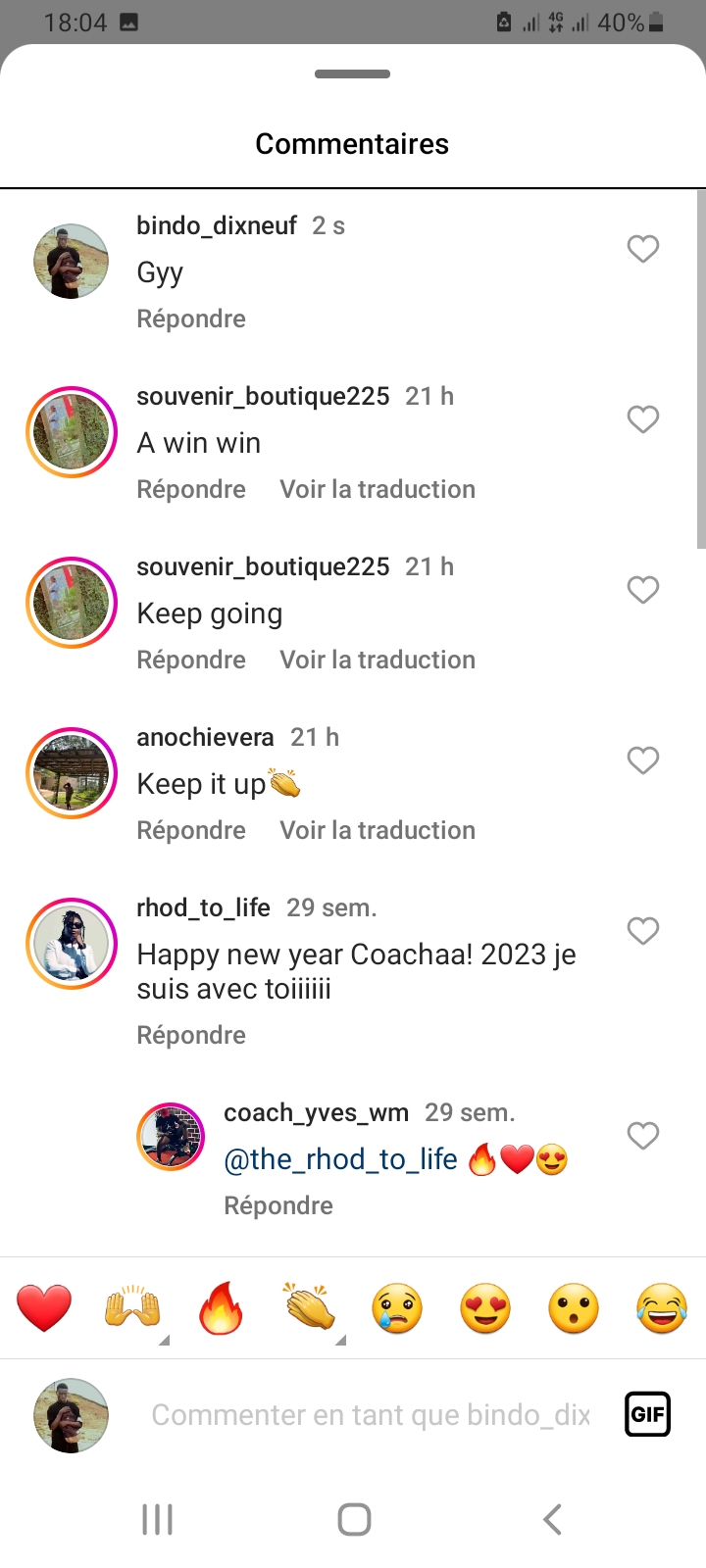Add the clapping hands emoji
Screen dimensions: 706x1568
pos(309,1308)
